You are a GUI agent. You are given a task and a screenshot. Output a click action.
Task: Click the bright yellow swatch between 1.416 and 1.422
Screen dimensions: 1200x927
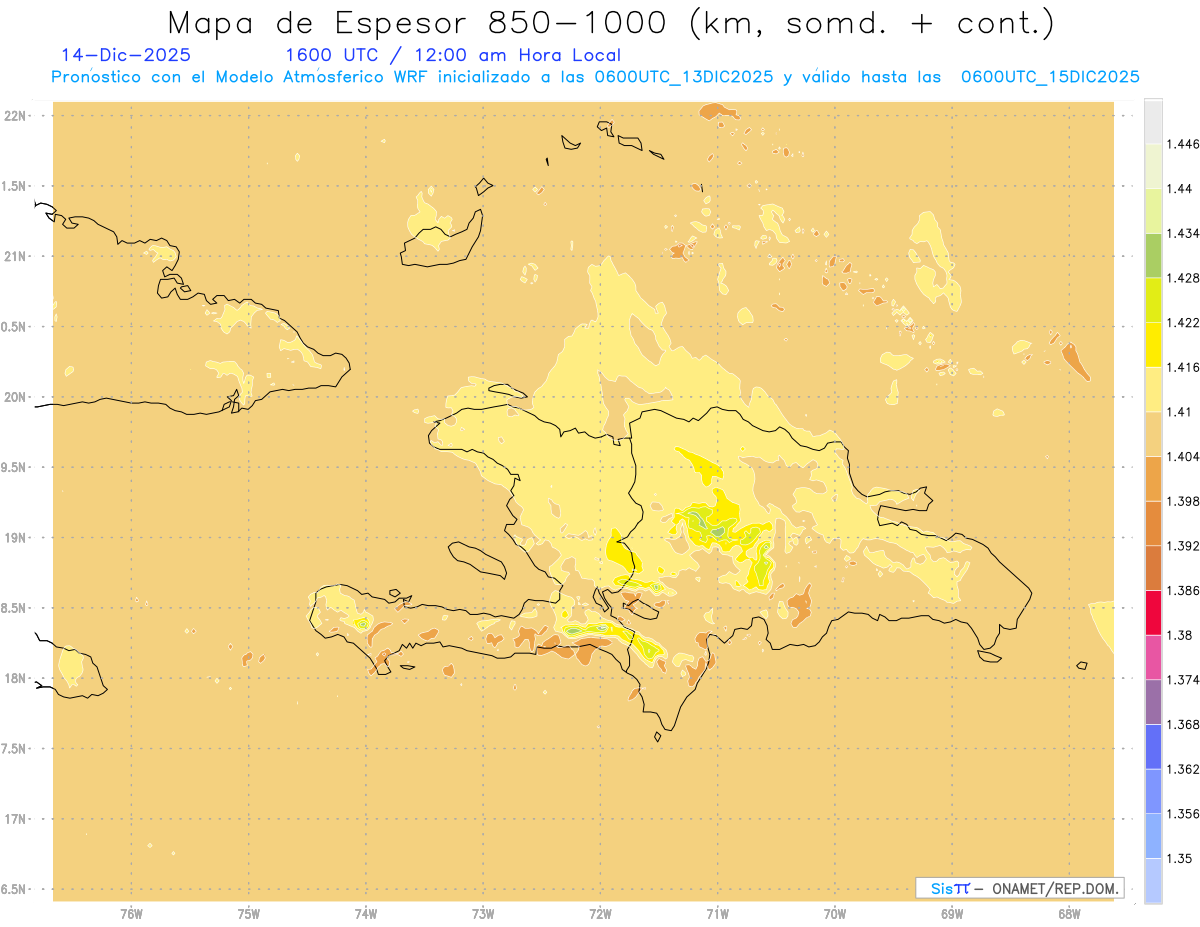point(1154,344)
